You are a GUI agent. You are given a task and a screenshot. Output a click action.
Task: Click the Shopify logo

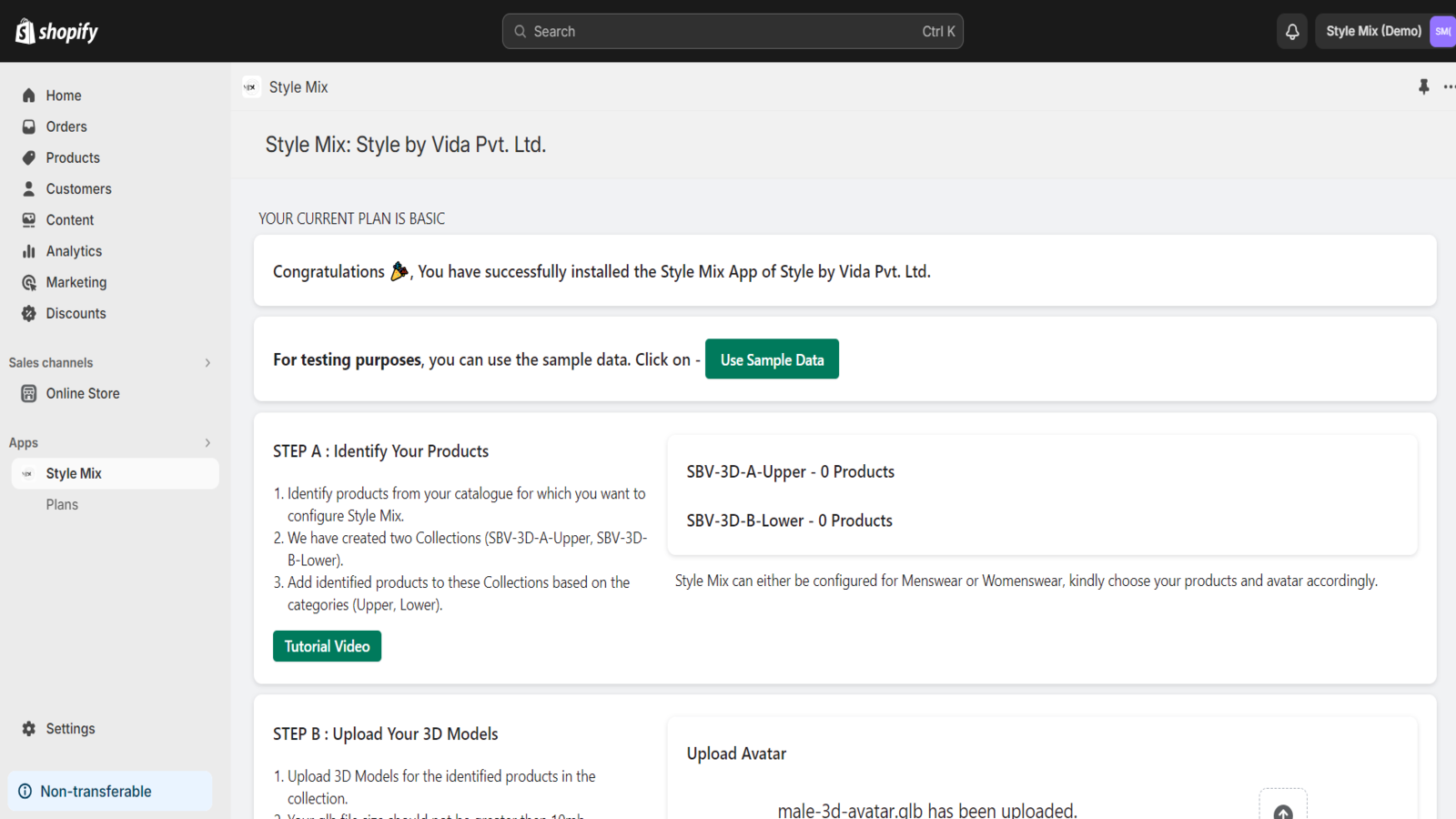(56, 31)
